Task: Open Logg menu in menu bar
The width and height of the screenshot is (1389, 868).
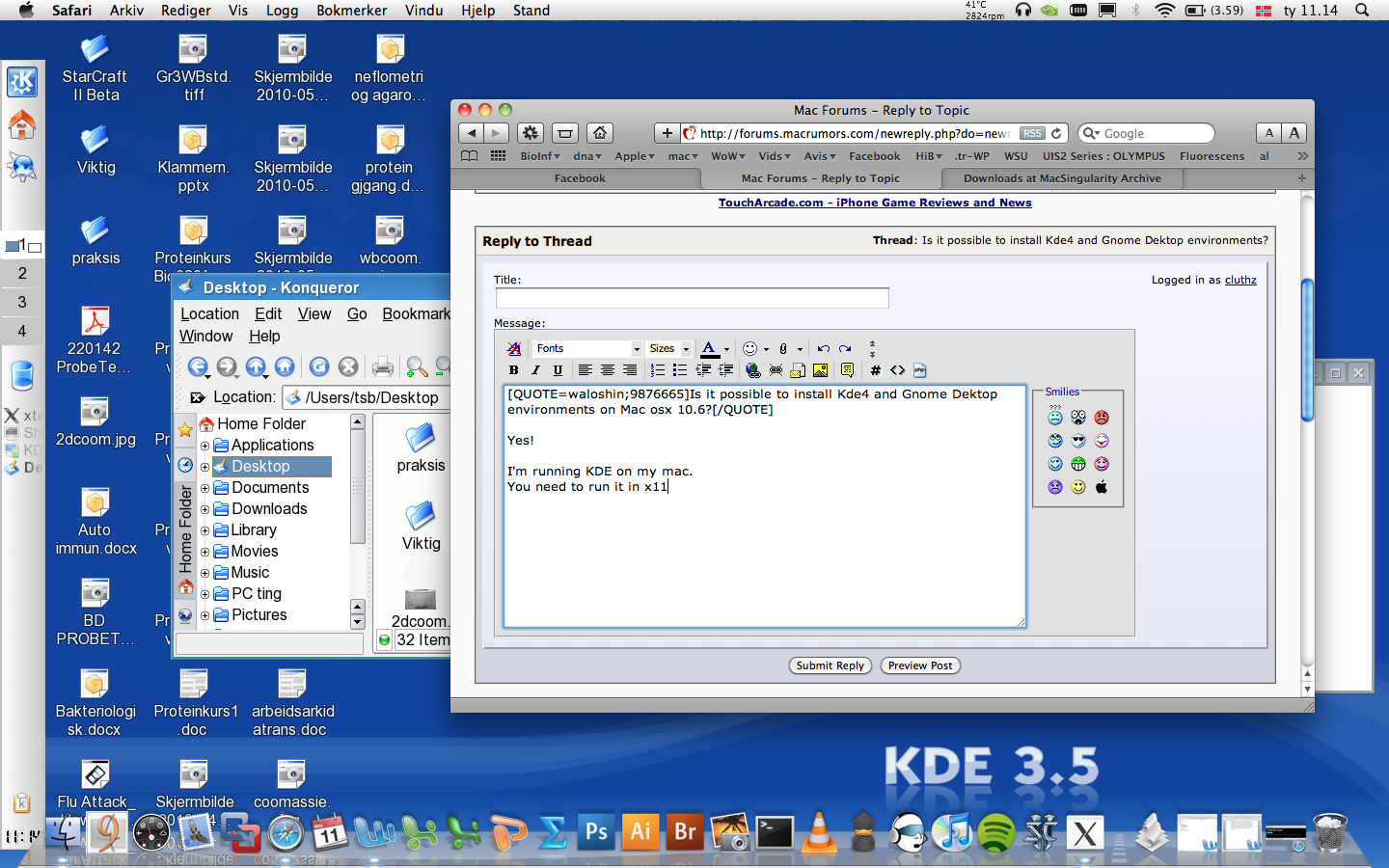Action: tap(282, 11)
